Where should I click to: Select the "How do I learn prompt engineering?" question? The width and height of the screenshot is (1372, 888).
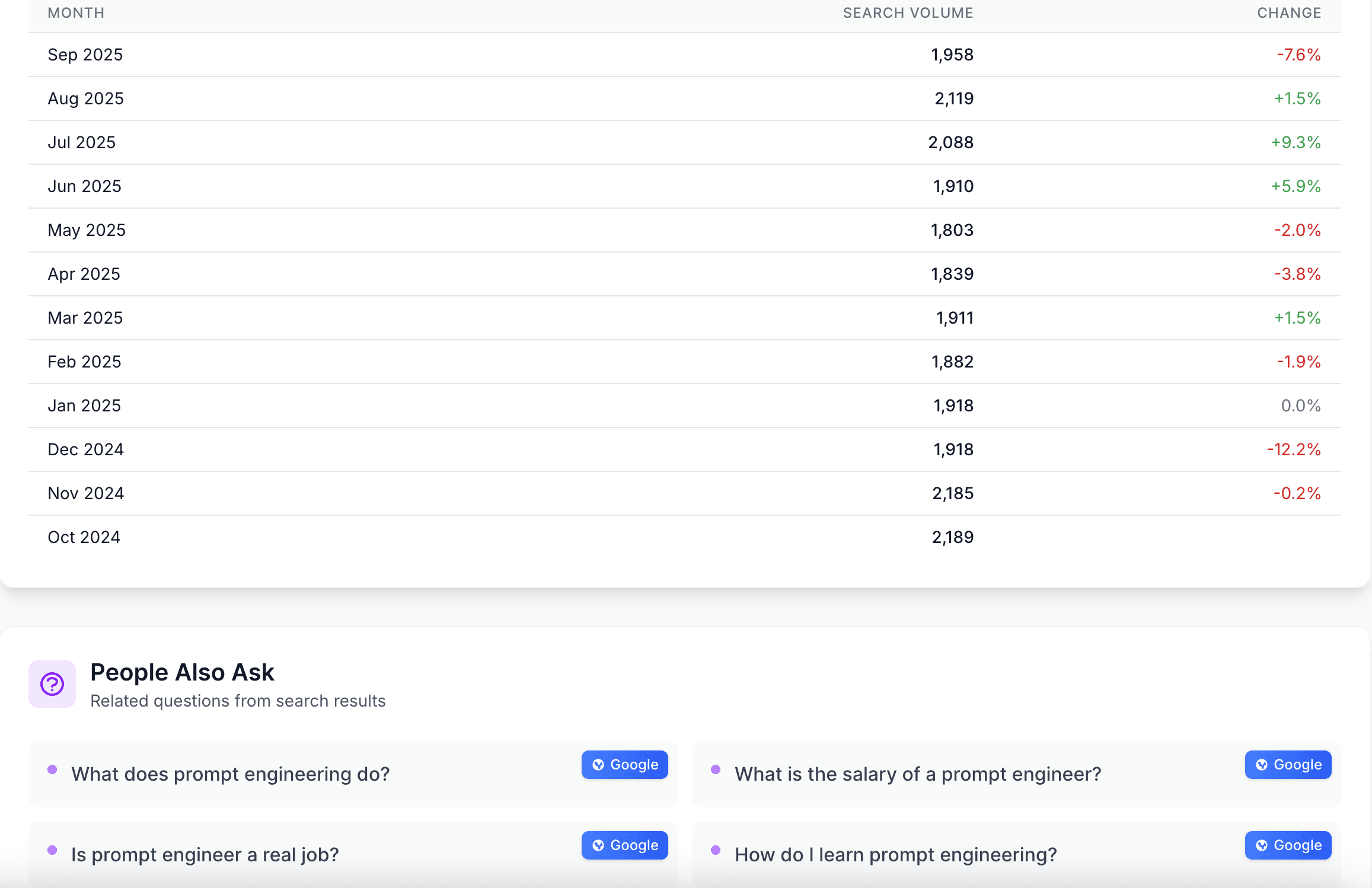point(895,855)
